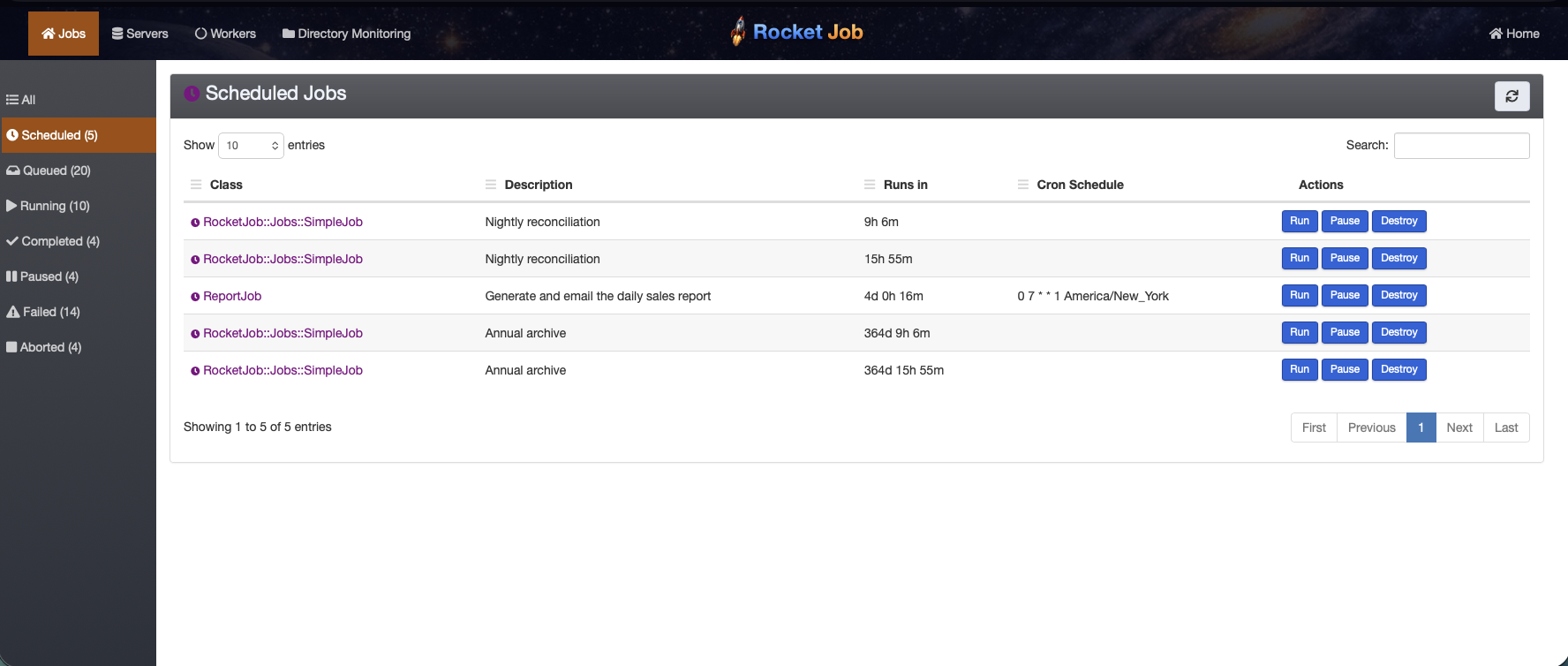Select All in the sidebar
The height and width of the screenshot is (666, 1568).
coord(79,100)
